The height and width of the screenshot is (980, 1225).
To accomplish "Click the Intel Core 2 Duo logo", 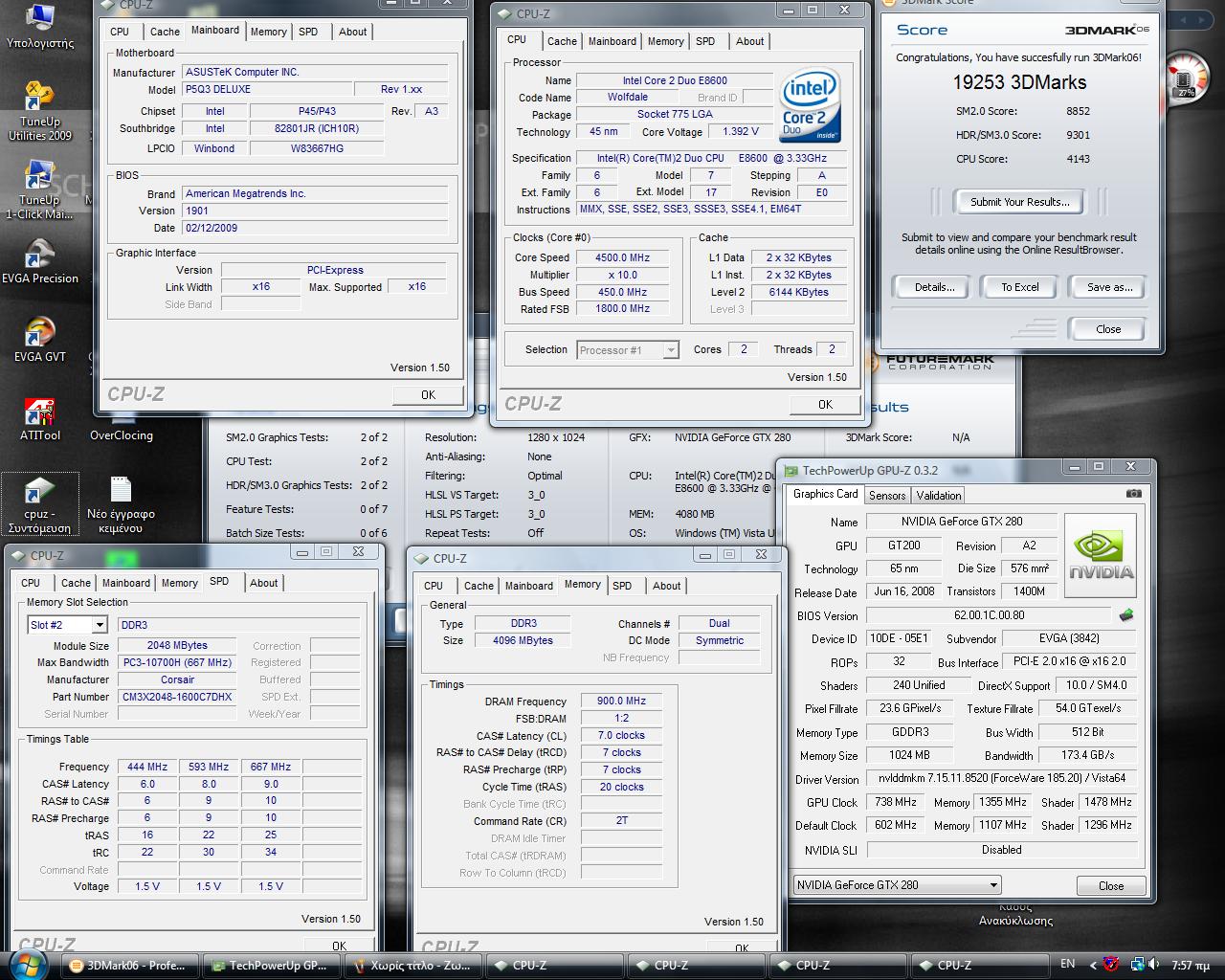I will point(810,104).
